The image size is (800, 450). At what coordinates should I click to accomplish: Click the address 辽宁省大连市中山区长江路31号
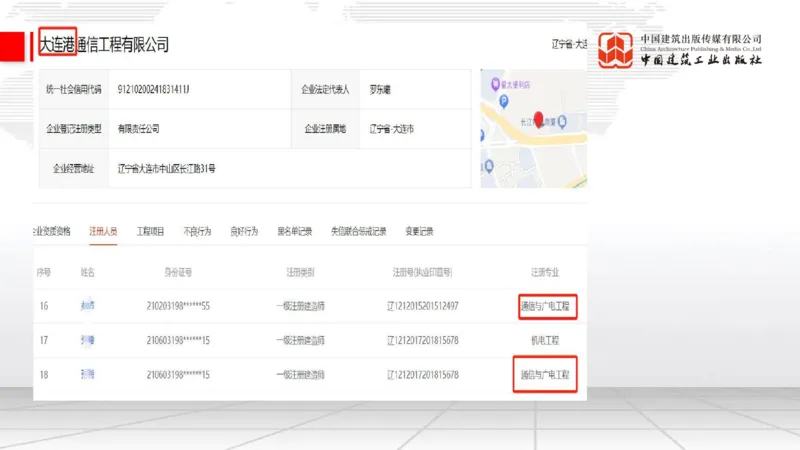(x=166, y=168)
